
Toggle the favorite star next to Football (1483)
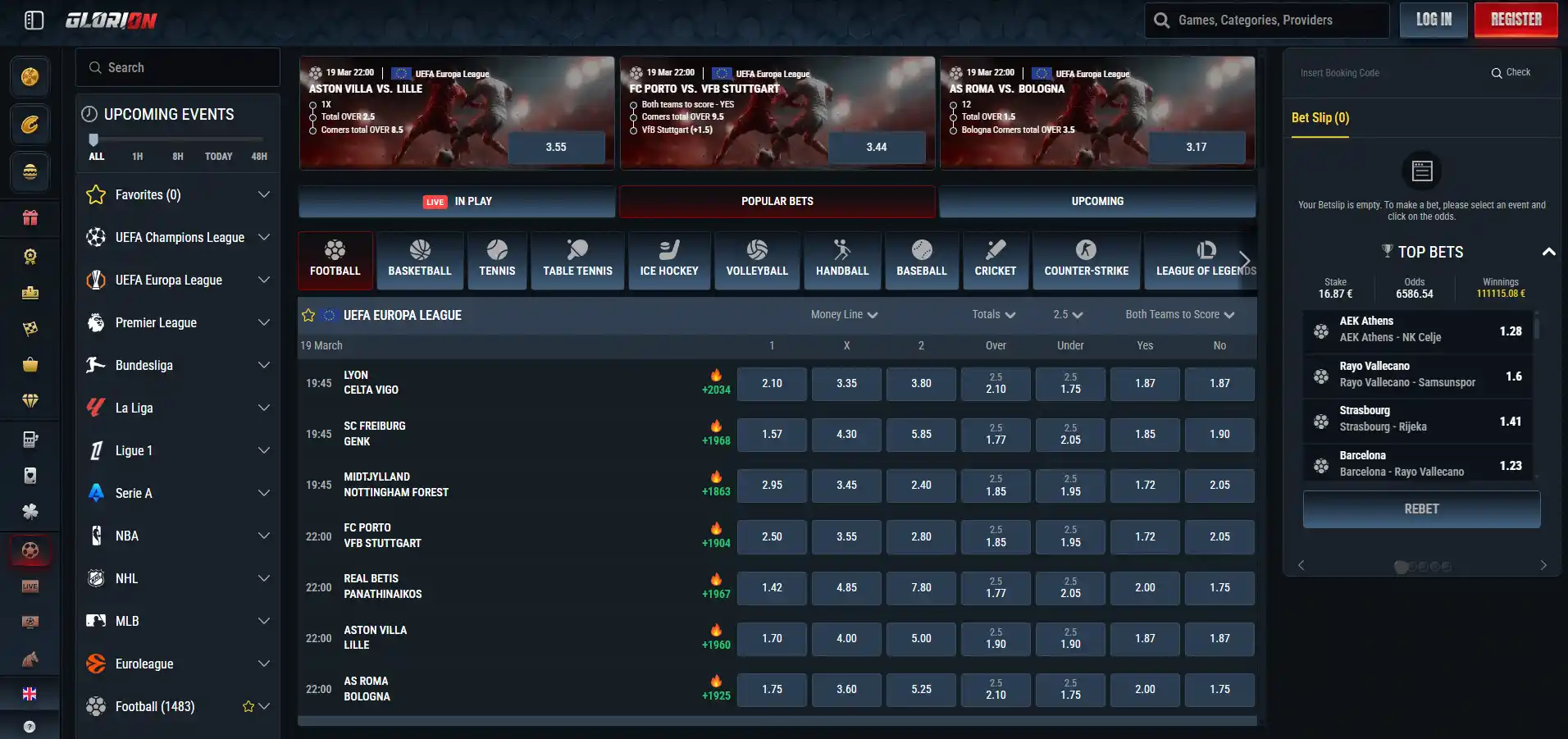248,706
